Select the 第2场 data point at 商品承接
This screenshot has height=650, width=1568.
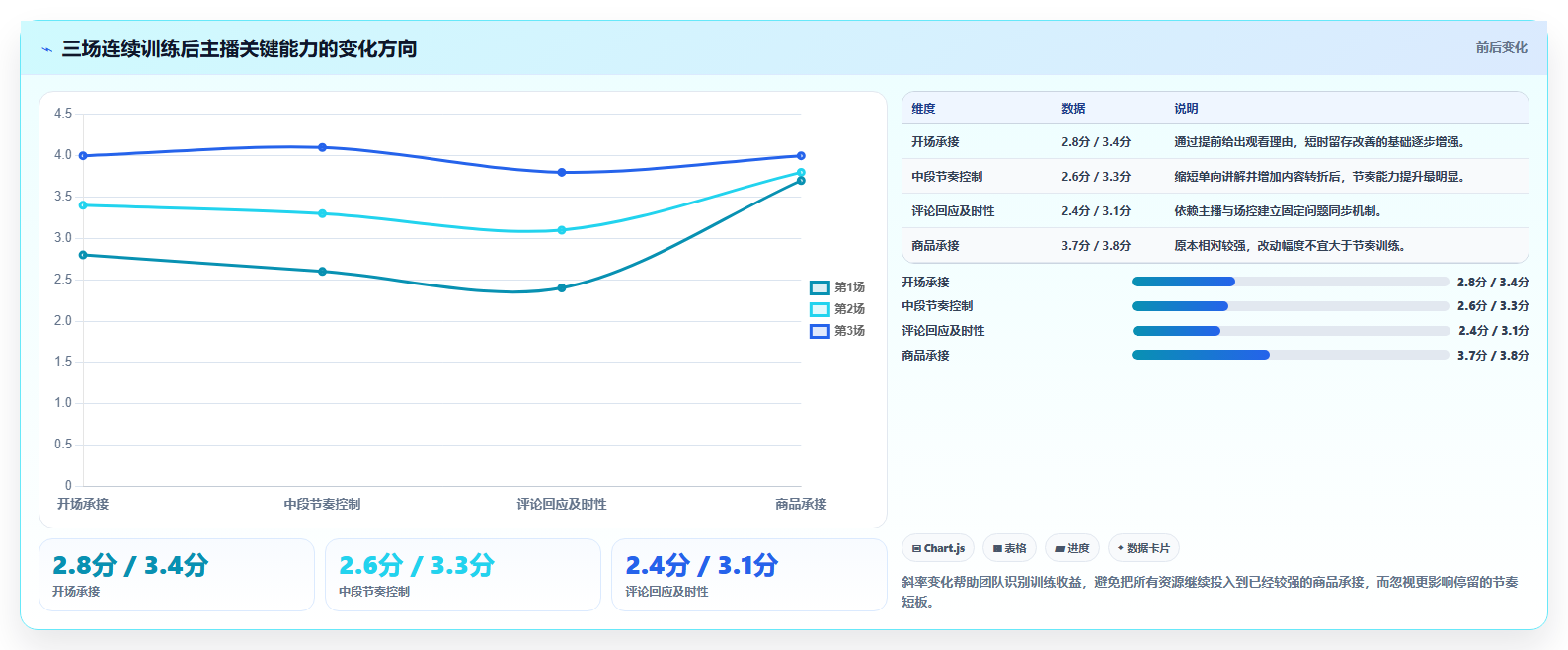[801, 173]
